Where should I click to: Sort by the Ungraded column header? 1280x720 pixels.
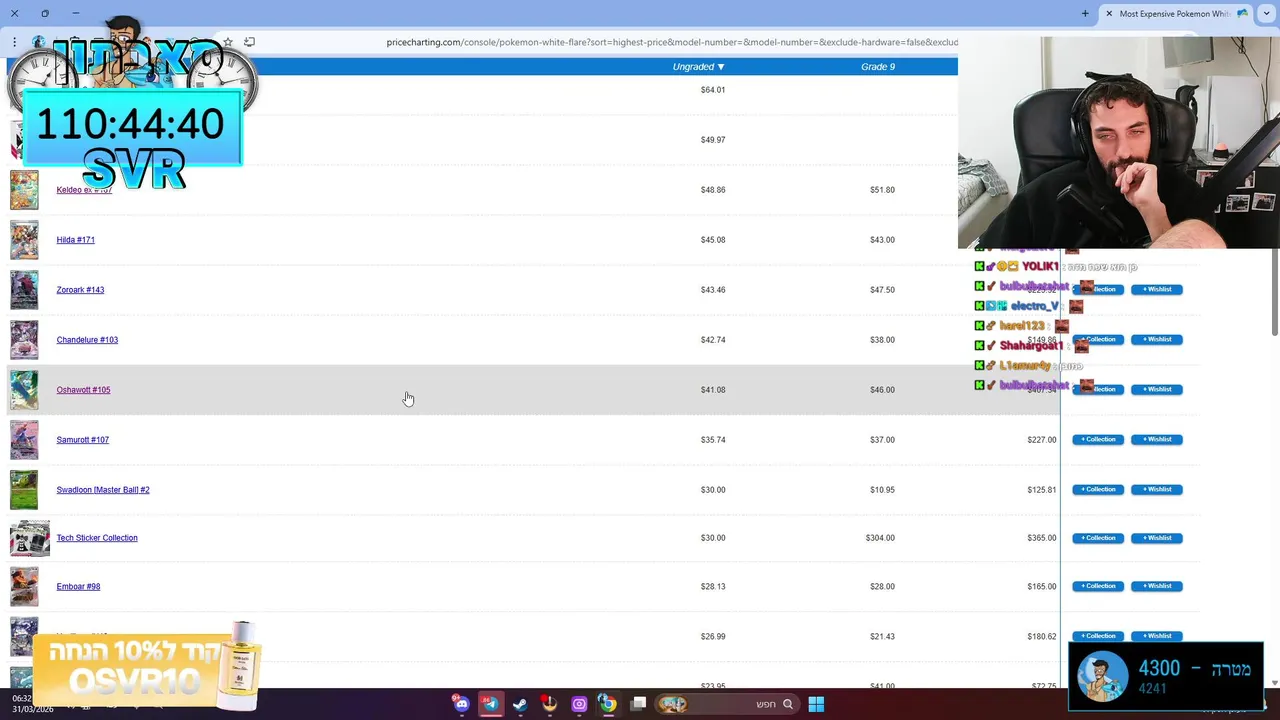698,67
